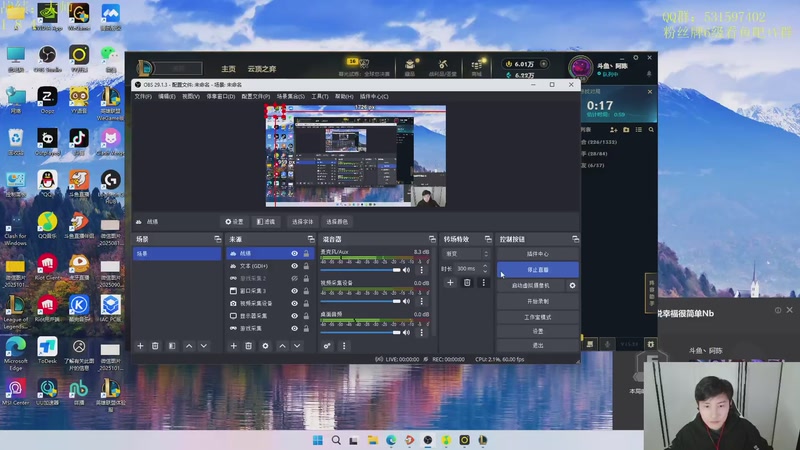Open Riot Client desktop shortcut
The width and height of the screenshot is (800, 450).
click(47, 267)
